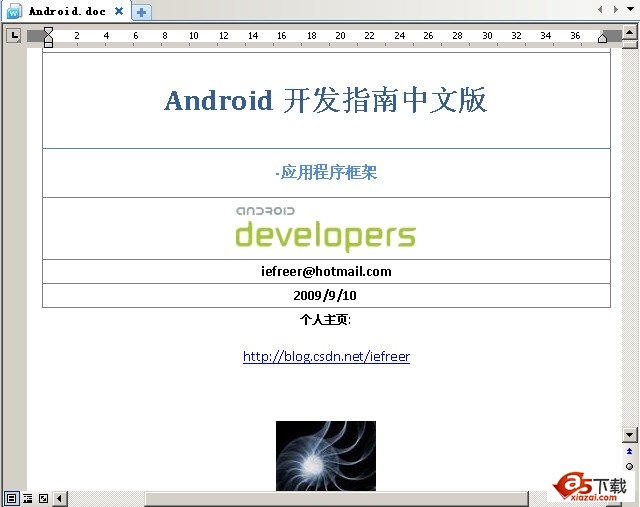Open a new document tab with the plus button
The image size is (640, 507).
click(141, 13)
